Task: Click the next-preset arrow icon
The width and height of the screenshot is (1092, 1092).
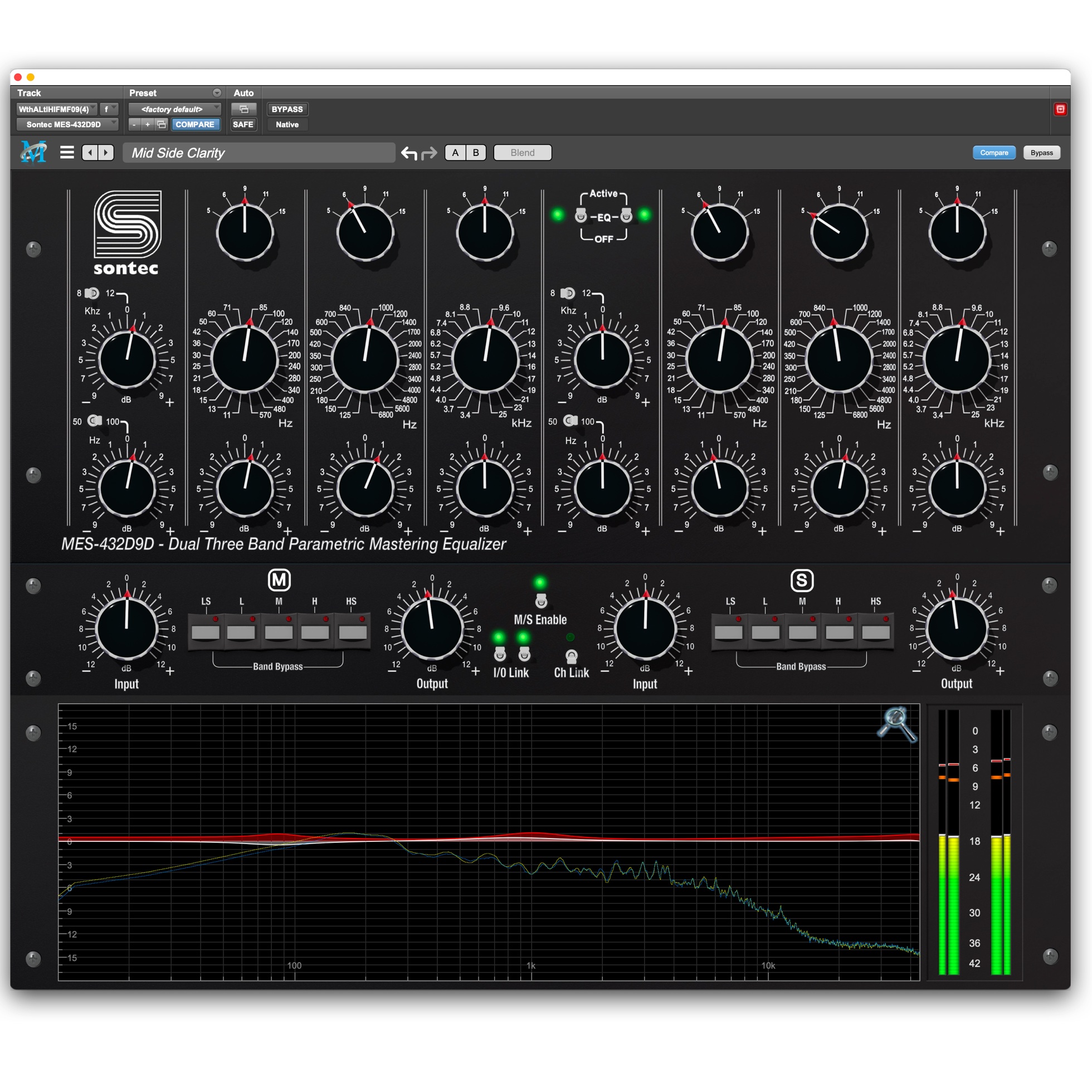Action: click(105, 152)
